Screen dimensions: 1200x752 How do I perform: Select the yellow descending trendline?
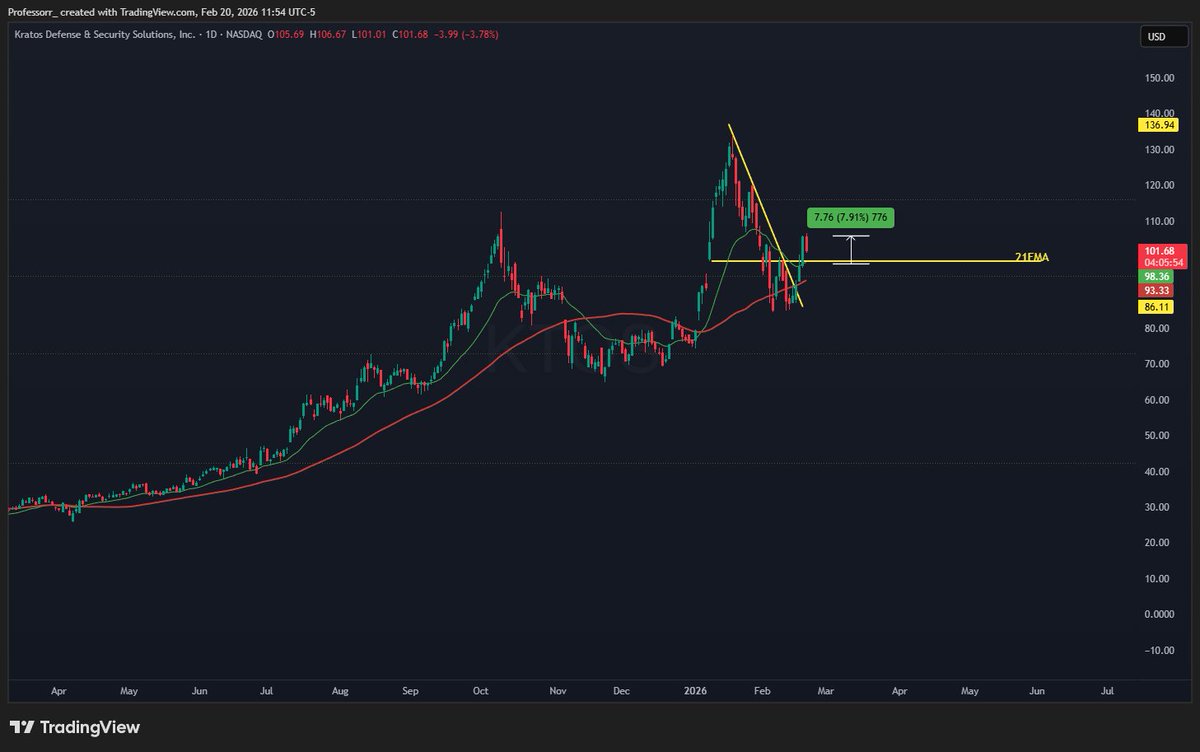coord(765,215)
